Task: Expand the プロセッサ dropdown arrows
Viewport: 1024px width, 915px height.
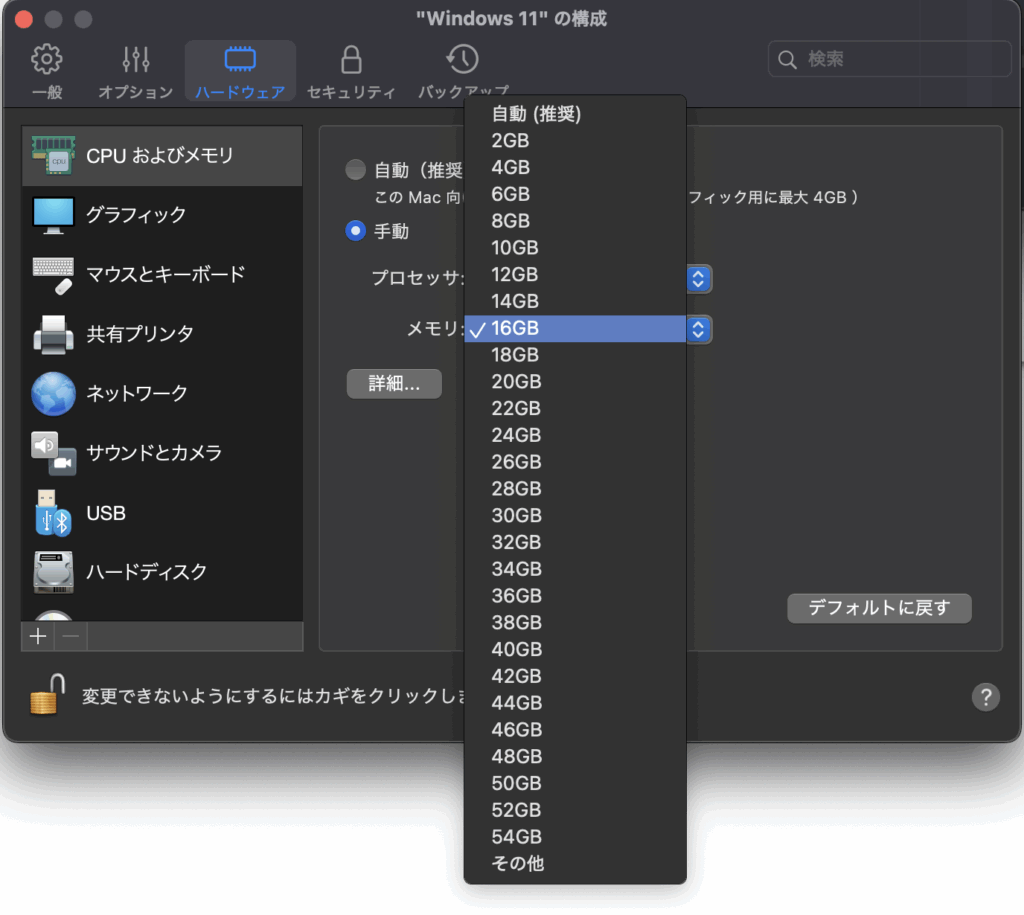Action: tap(699, 279)
